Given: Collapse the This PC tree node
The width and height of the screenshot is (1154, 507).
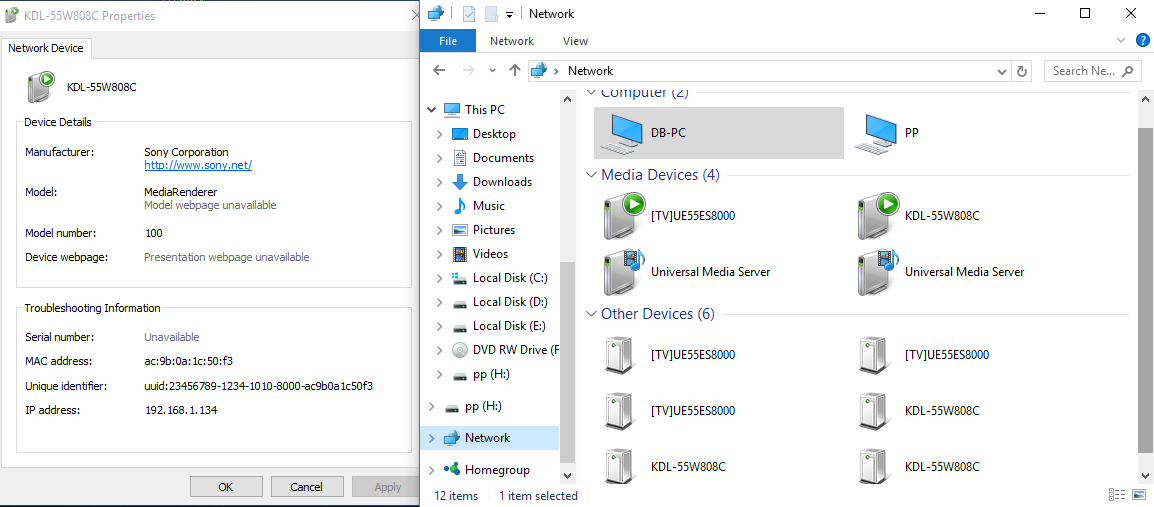Looking at the screenshot, I should [x=432, y=110].
